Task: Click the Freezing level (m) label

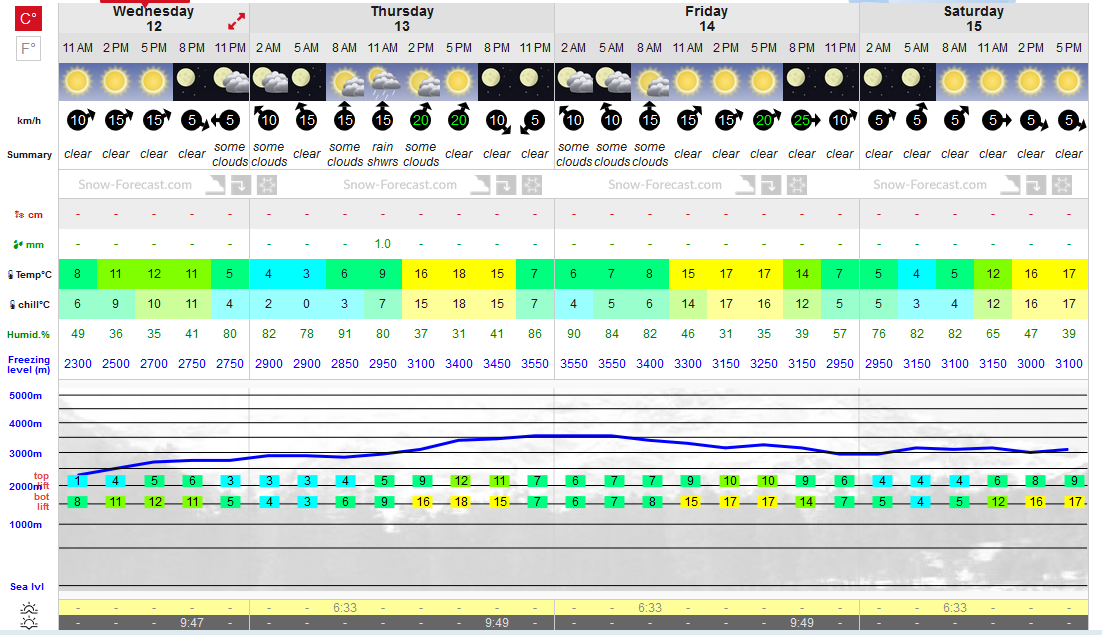Action: point(29,364)
